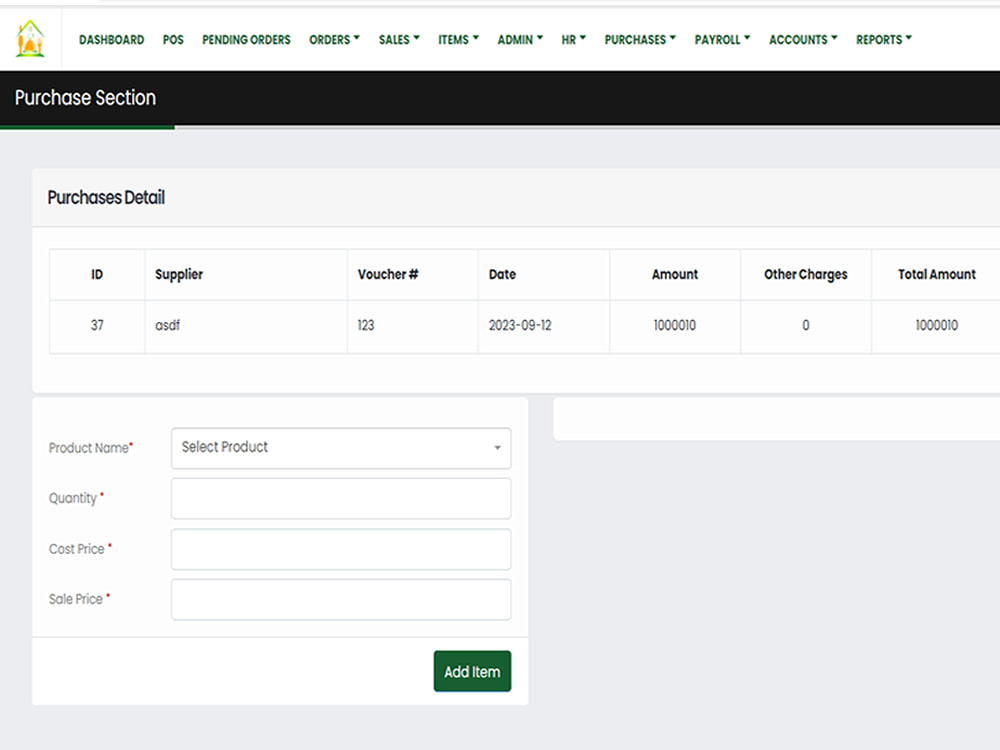Focus the Cost Price input field

point(341,549)
